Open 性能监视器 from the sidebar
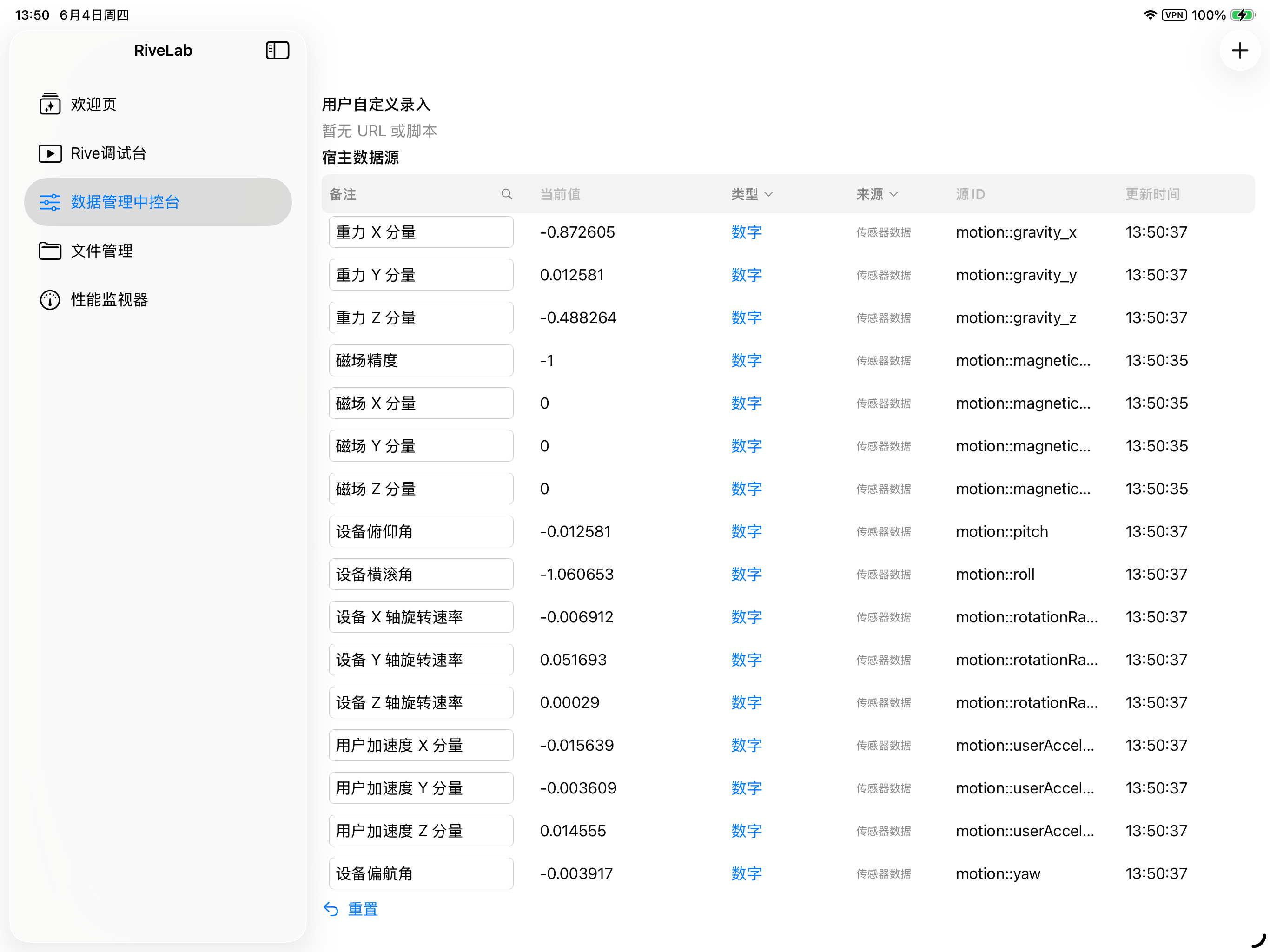1270x952 pixels. pos(158,300)
